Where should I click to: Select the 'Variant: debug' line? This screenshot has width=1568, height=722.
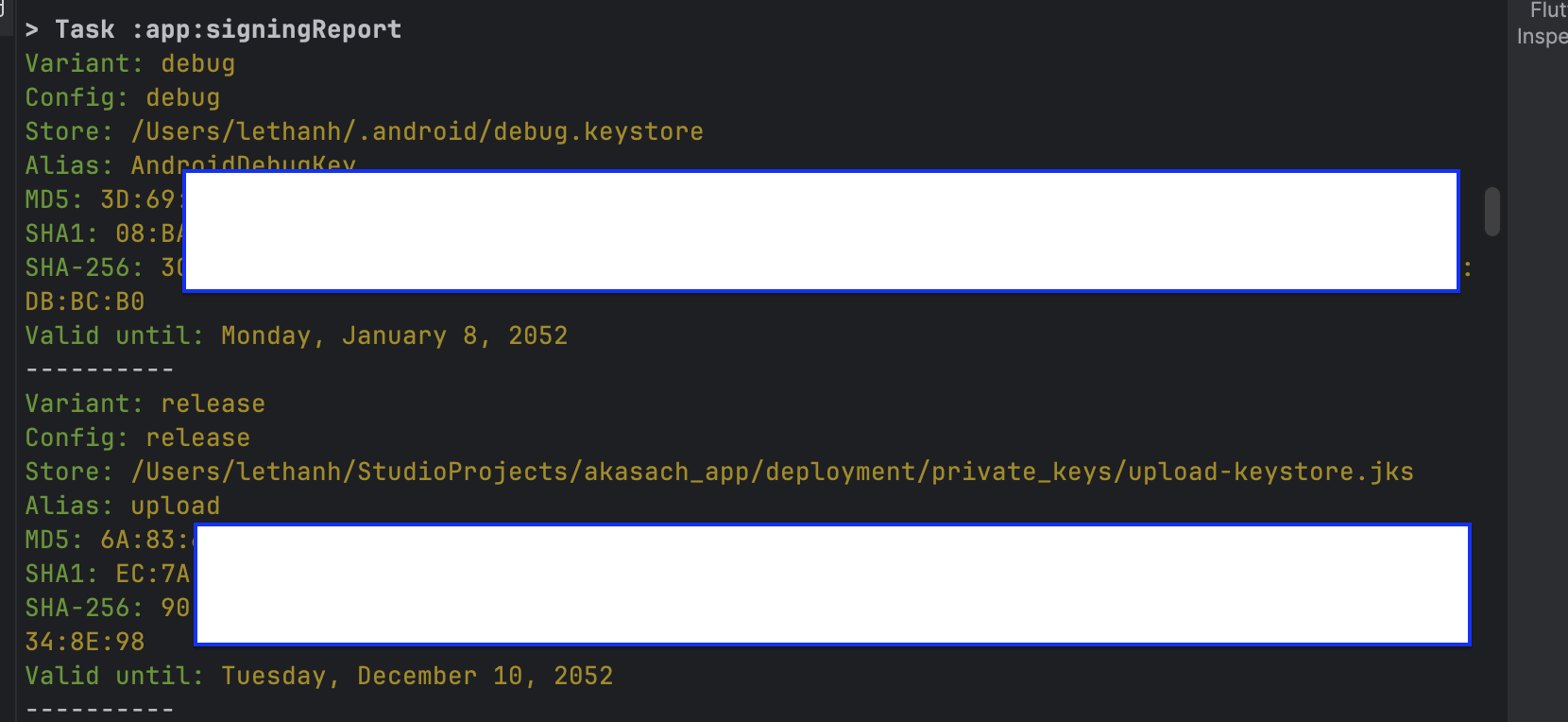130,63
